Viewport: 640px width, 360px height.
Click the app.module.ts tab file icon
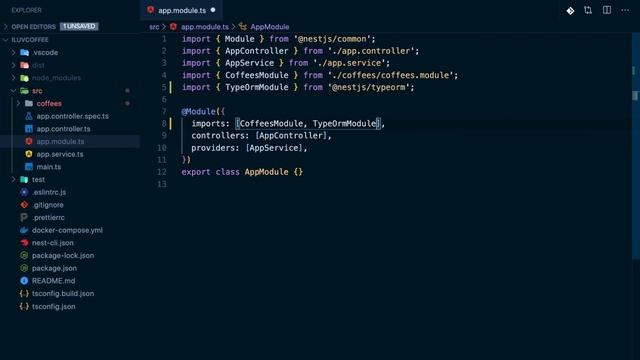151,10
